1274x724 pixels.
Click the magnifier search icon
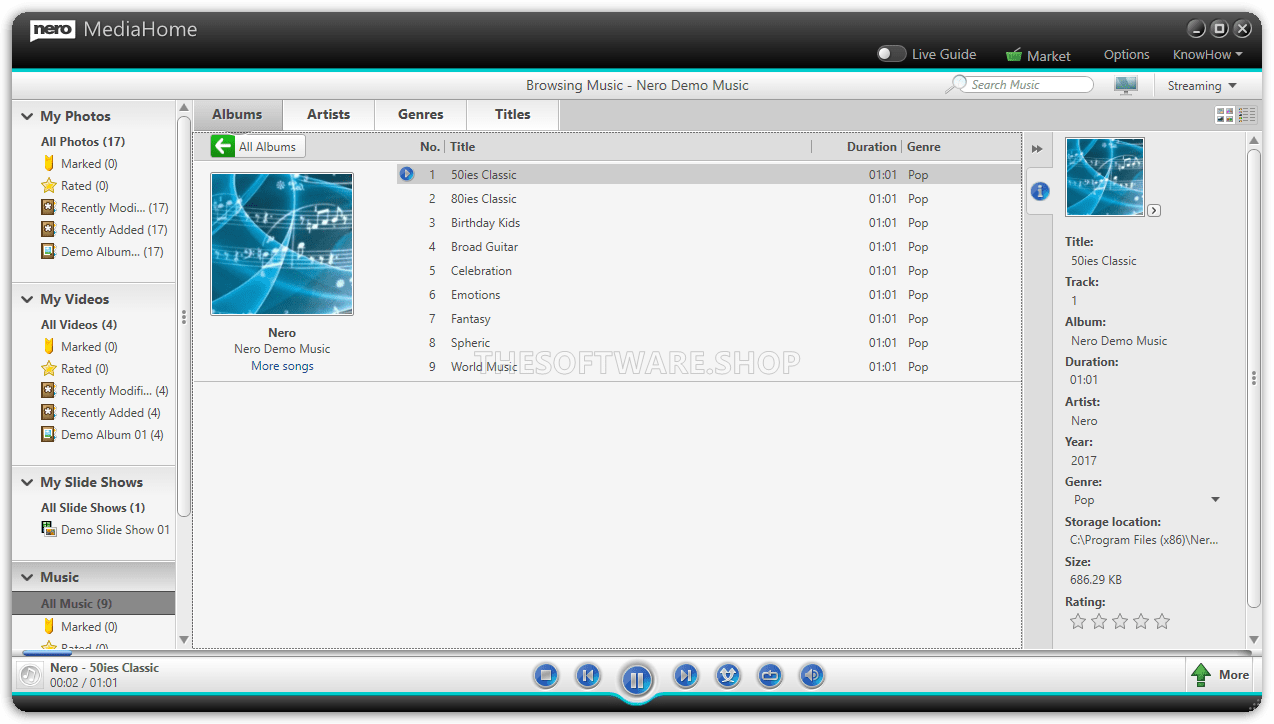[x=957, y=85]
